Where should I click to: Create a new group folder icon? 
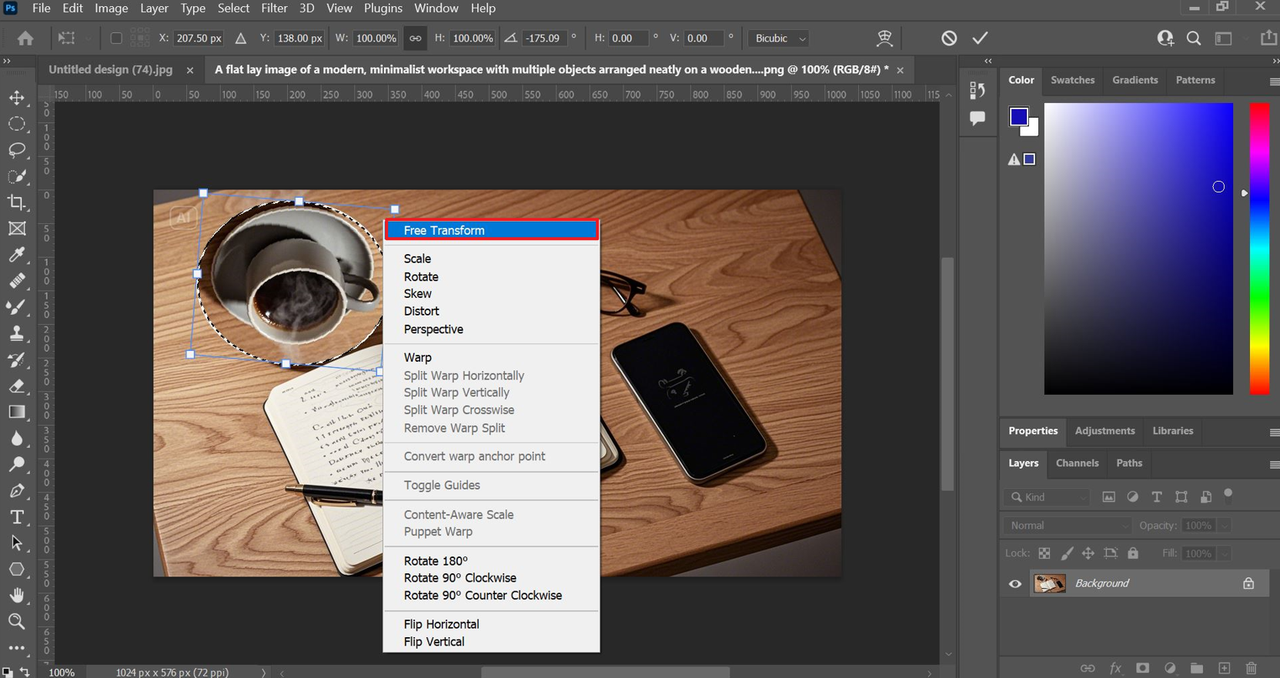pos(1197,668)
